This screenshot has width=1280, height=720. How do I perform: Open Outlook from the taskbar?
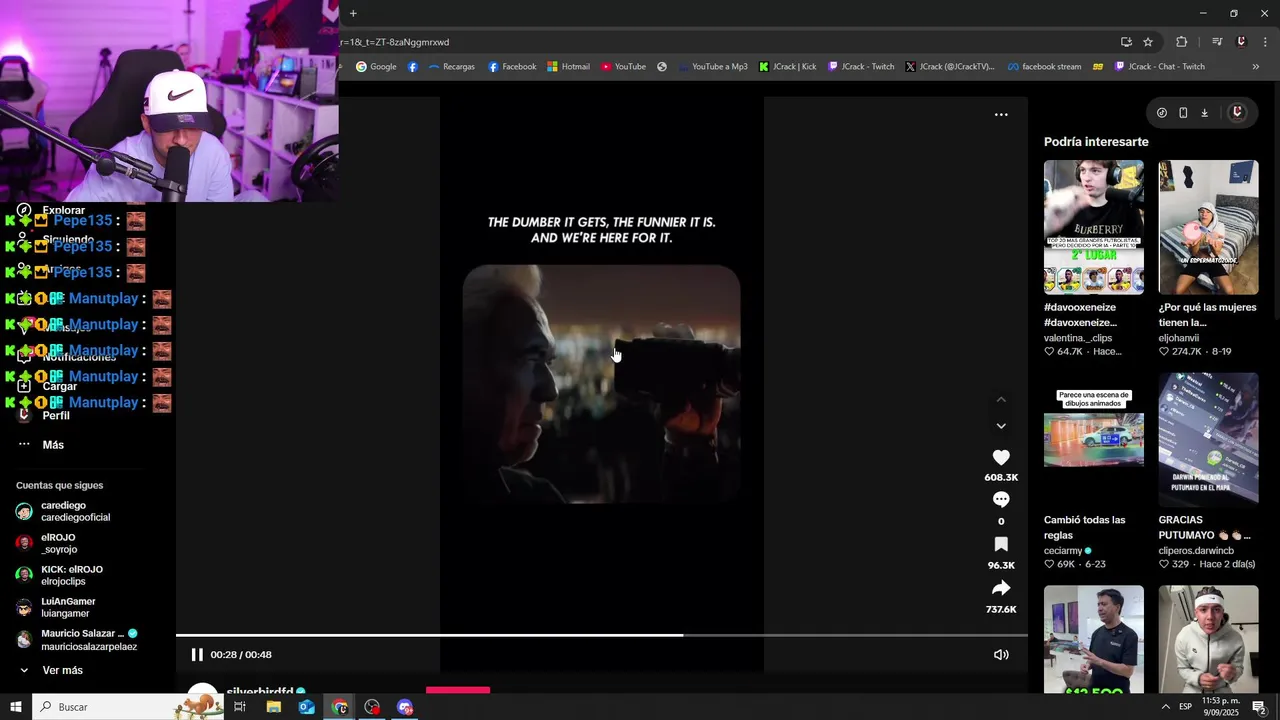click(306, 707)
